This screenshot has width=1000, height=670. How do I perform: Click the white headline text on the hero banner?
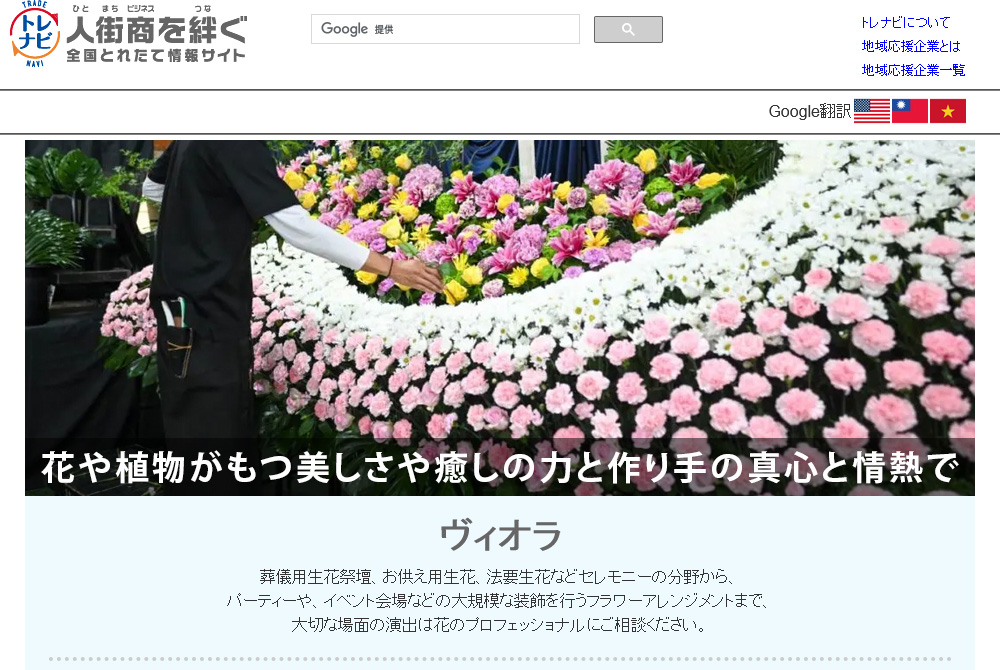coord(499,467)
